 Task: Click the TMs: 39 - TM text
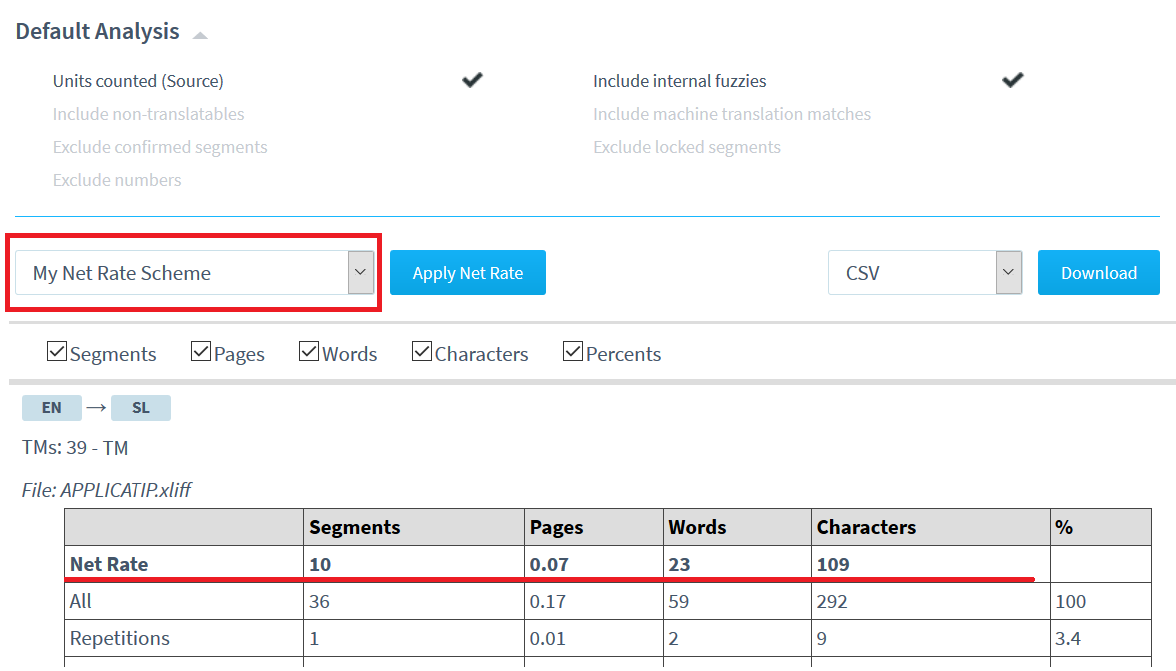[x=75, y=448]
